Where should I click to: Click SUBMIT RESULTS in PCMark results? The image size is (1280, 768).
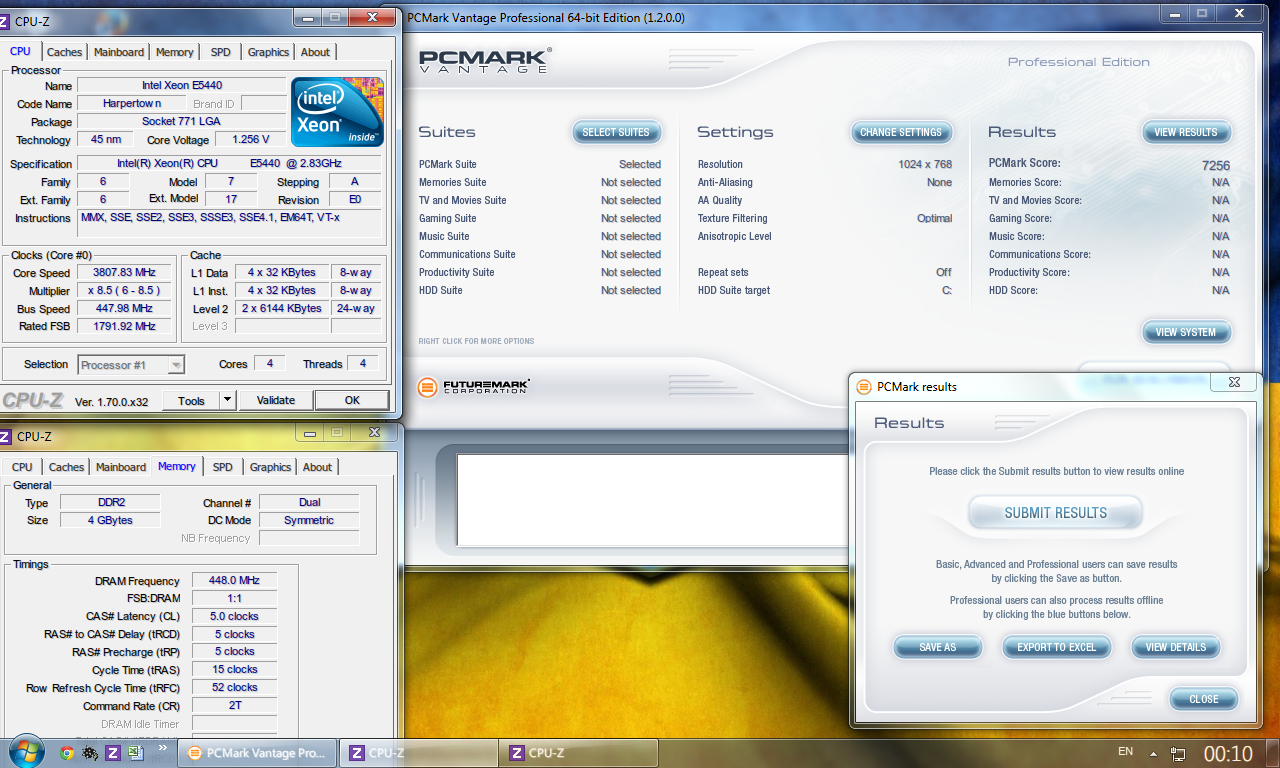coord(1055,513)
